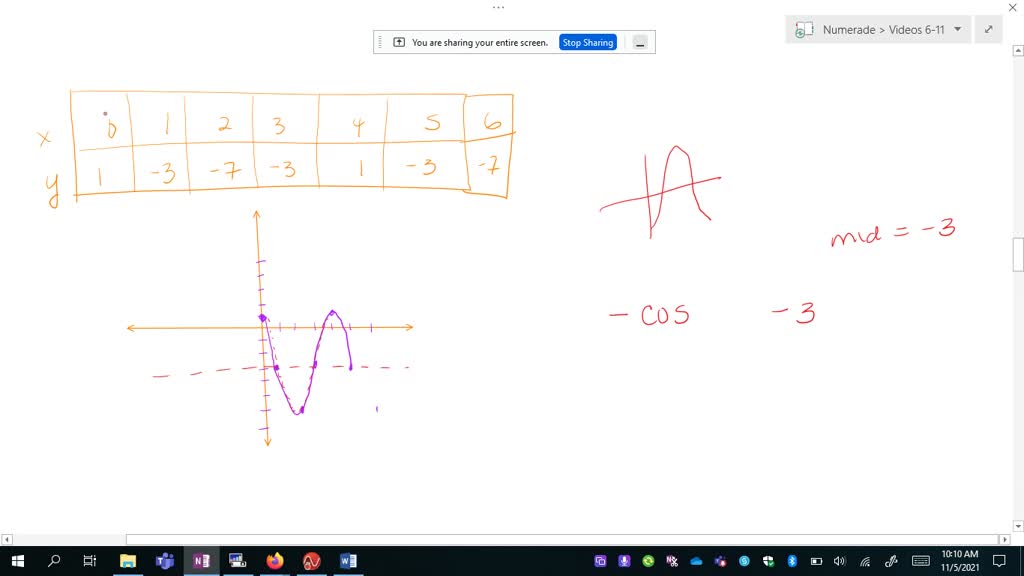Toggle full screen with the diagonal arrows button
The width and height of the screenshot is (1024, 576).
(x=990, y=29)
